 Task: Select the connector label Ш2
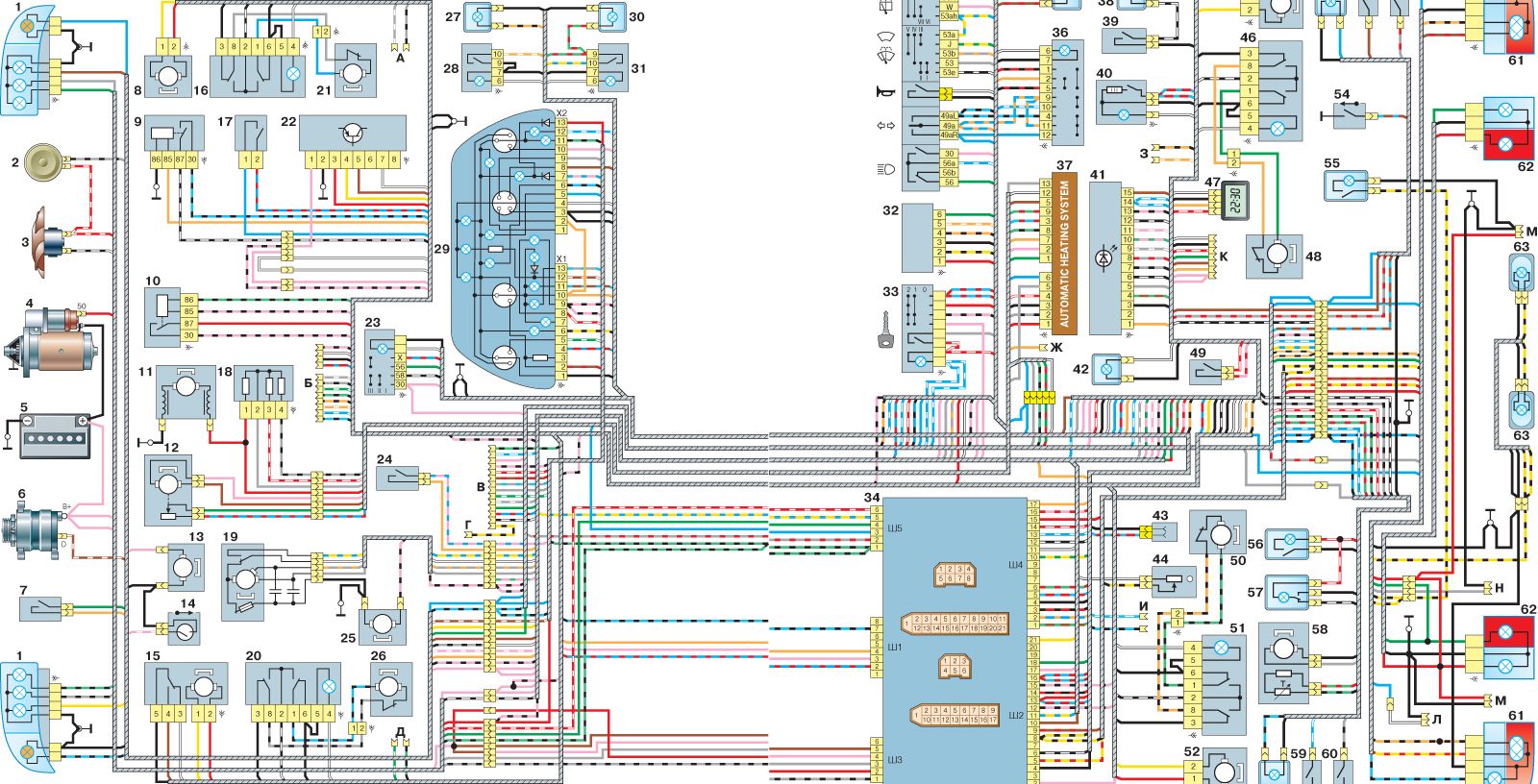click(x=1015, y=715)
